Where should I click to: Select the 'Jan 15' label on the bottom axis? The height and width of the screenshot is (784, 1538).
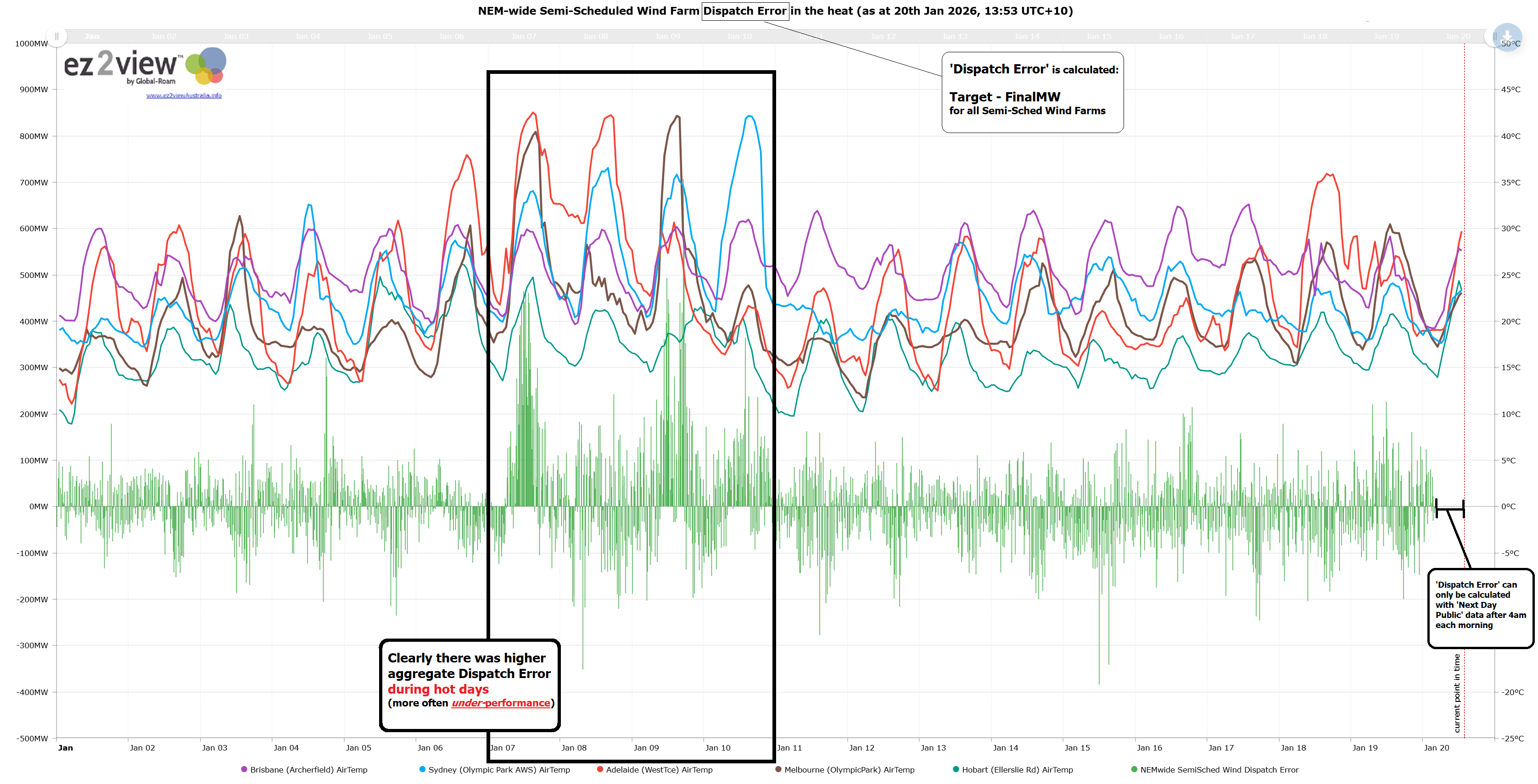point(1077,748)
